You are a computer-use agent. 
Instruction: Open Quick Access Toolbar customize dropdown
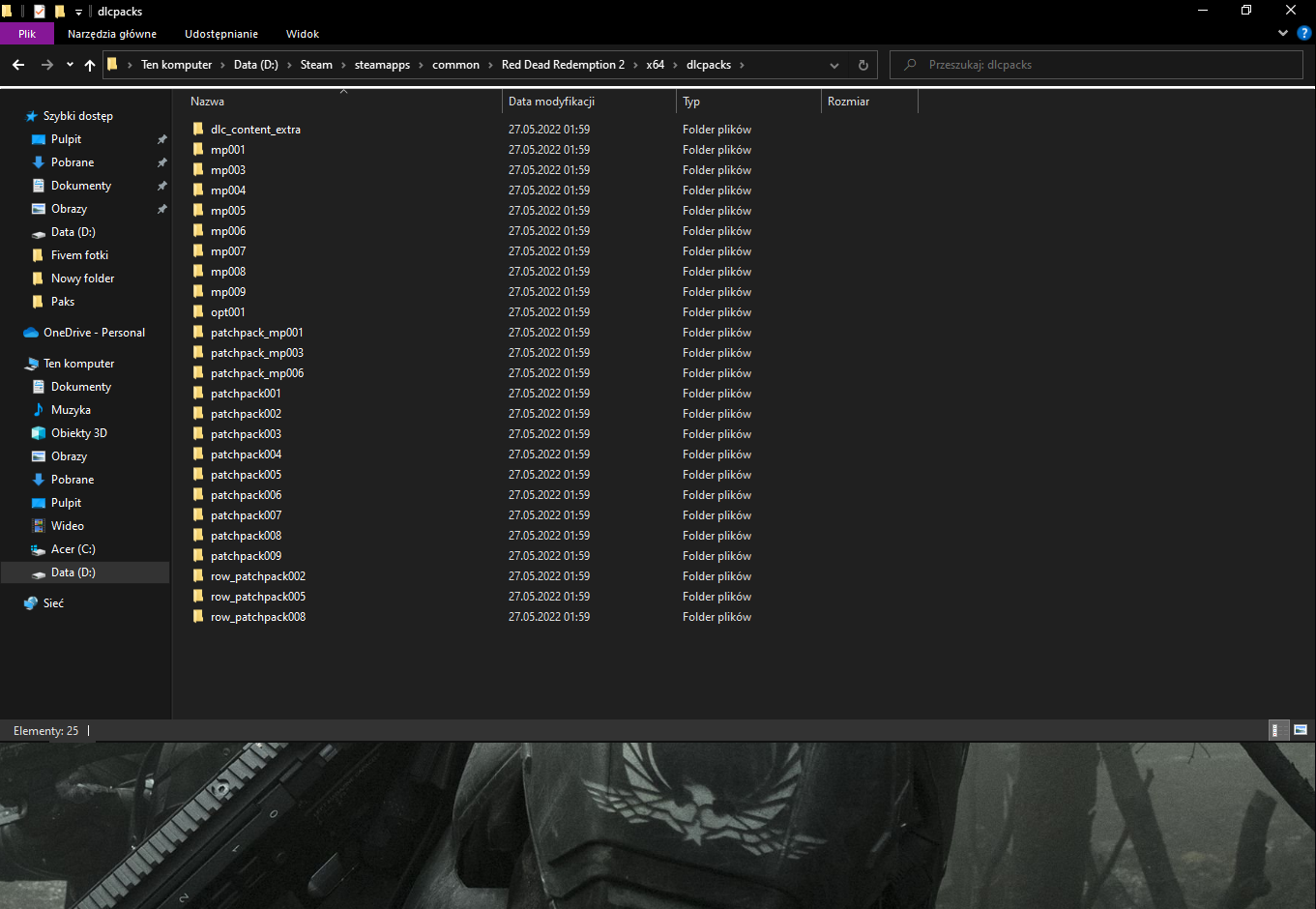79,12
